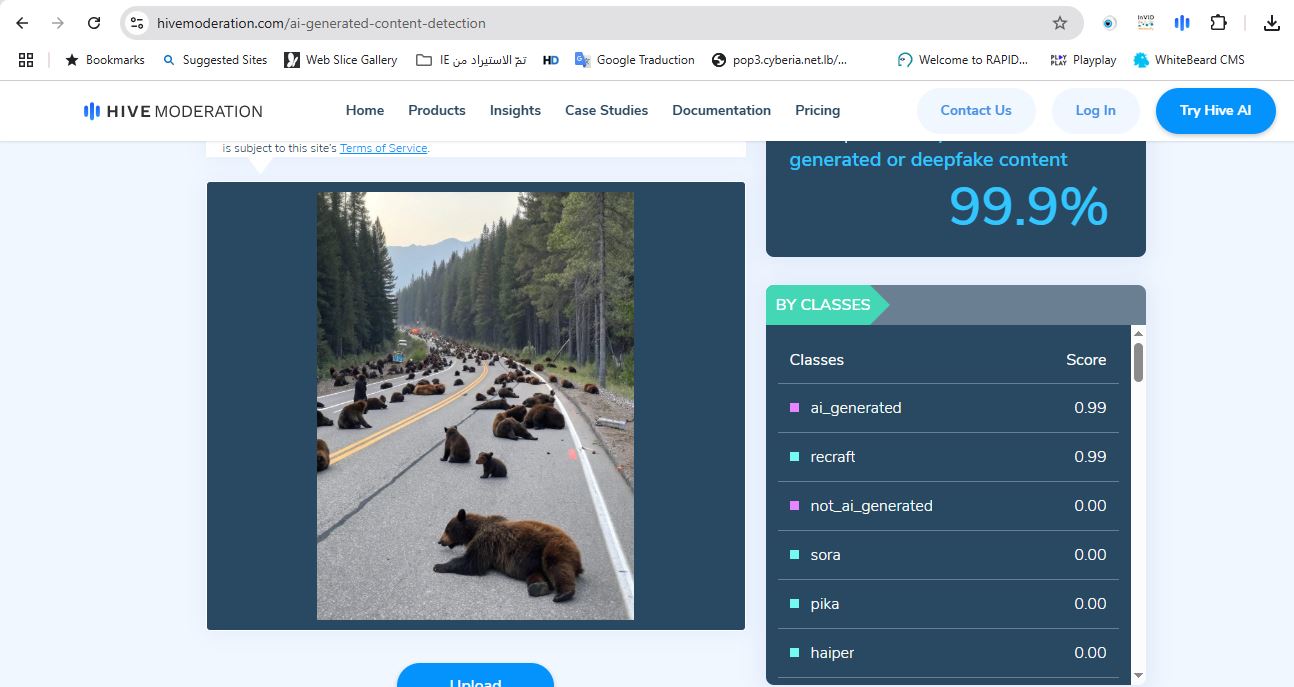Bookmark this page using the star icon
The image size is (1294, 687).
pos(1060,23)
